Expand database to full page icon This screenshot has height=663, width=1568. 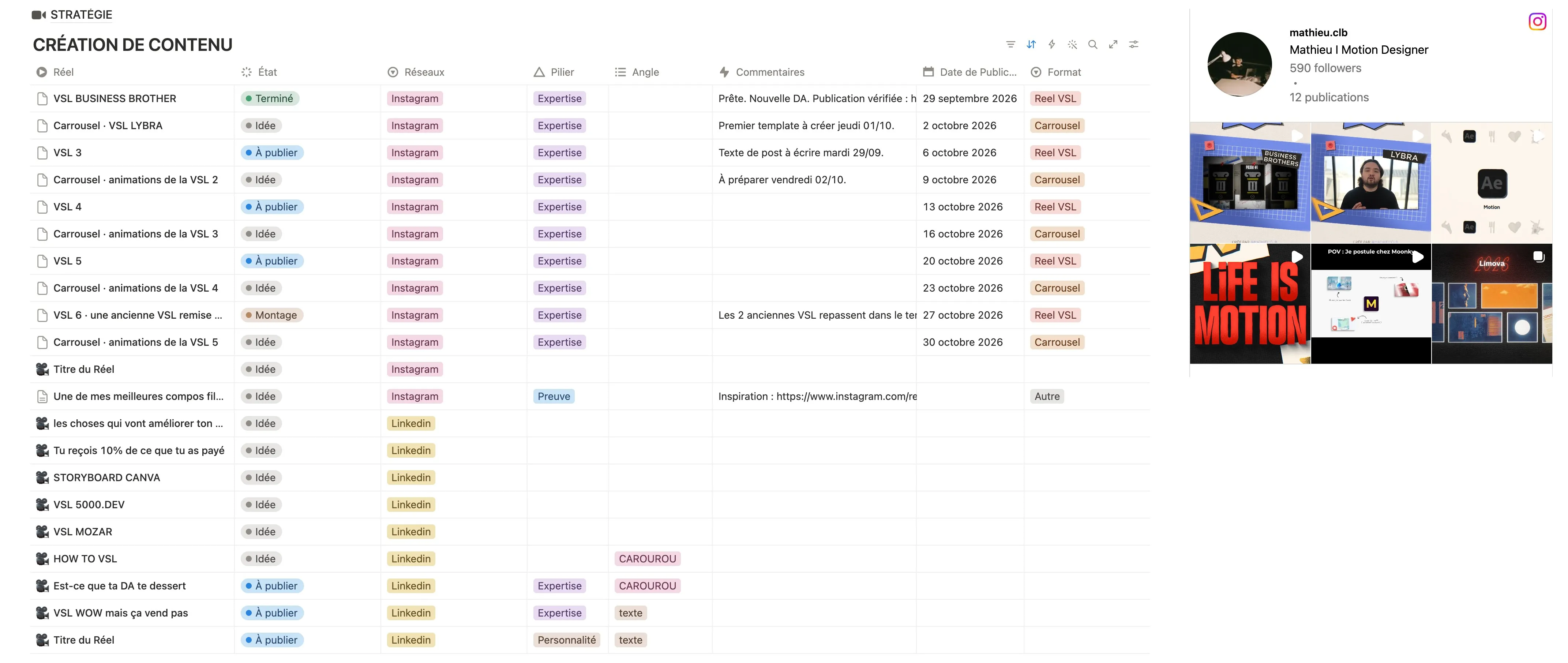[1113, 44]
